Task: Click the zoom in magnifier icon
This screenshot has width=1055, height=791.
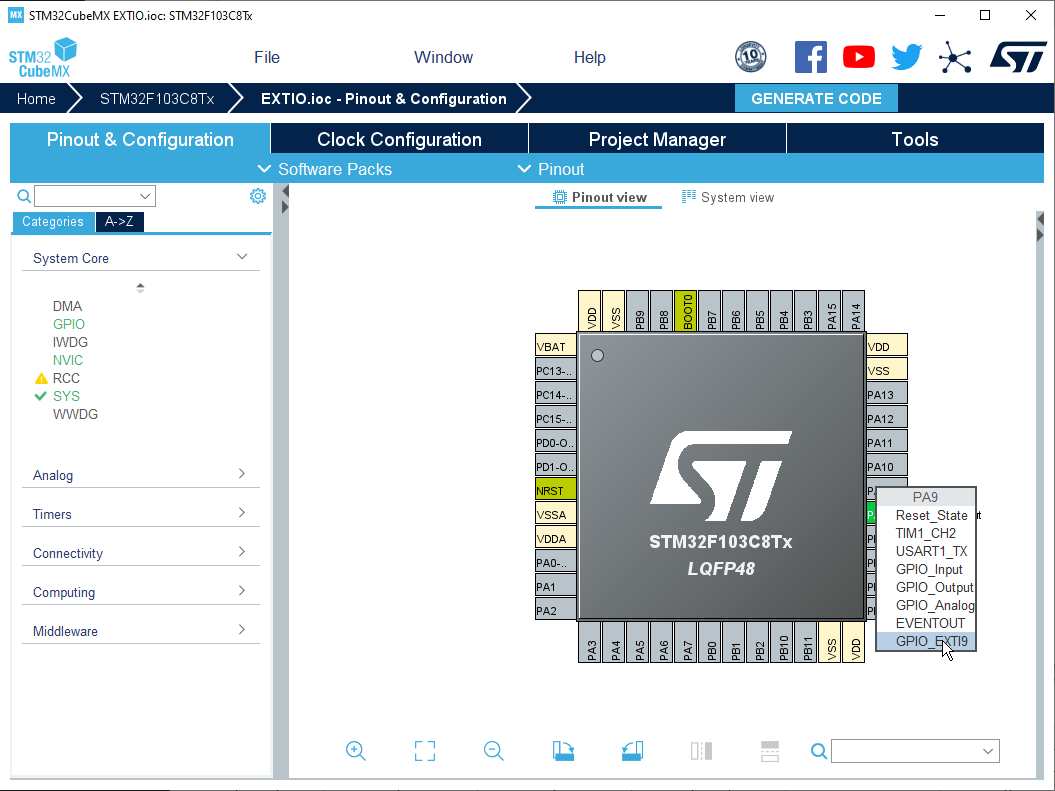Action: click(355, 751)
